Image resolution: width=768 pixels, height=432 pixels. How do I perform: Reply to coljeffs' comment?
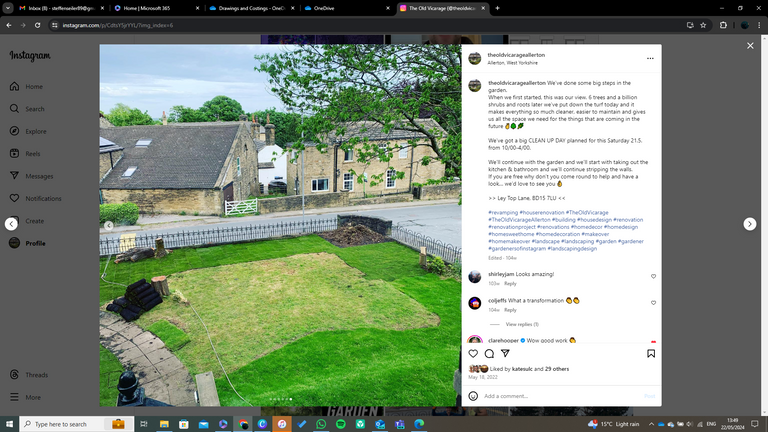[510, 310]
